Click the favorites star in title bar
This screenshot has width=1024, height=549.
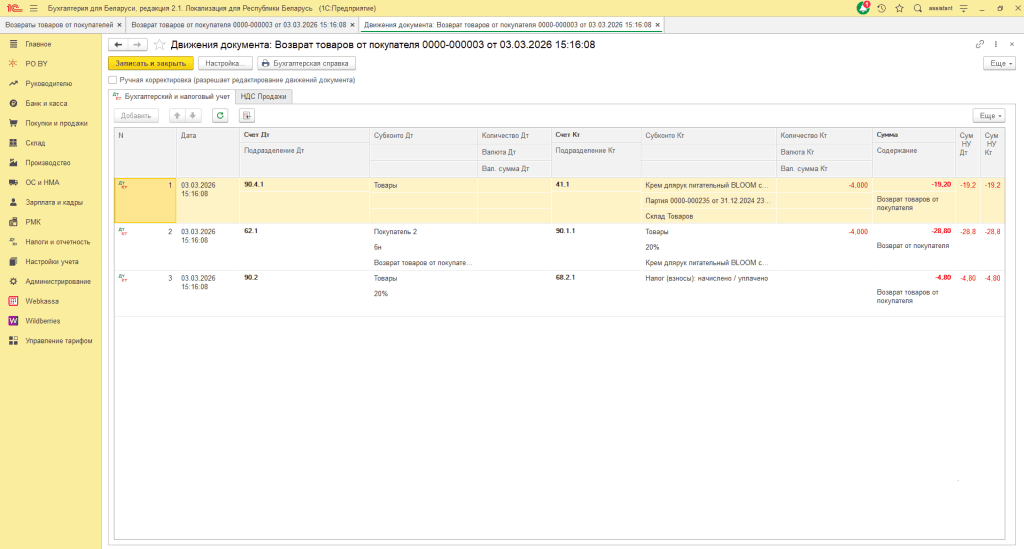click(x=900, y=8)
